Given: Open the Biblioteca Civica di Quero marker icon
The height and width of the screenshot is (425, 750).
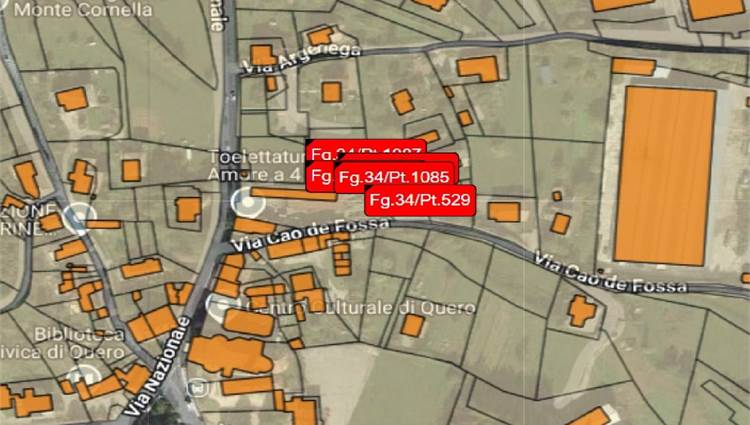Looking at the screenshot, I should pyautogui.click(x=85, y=375).
